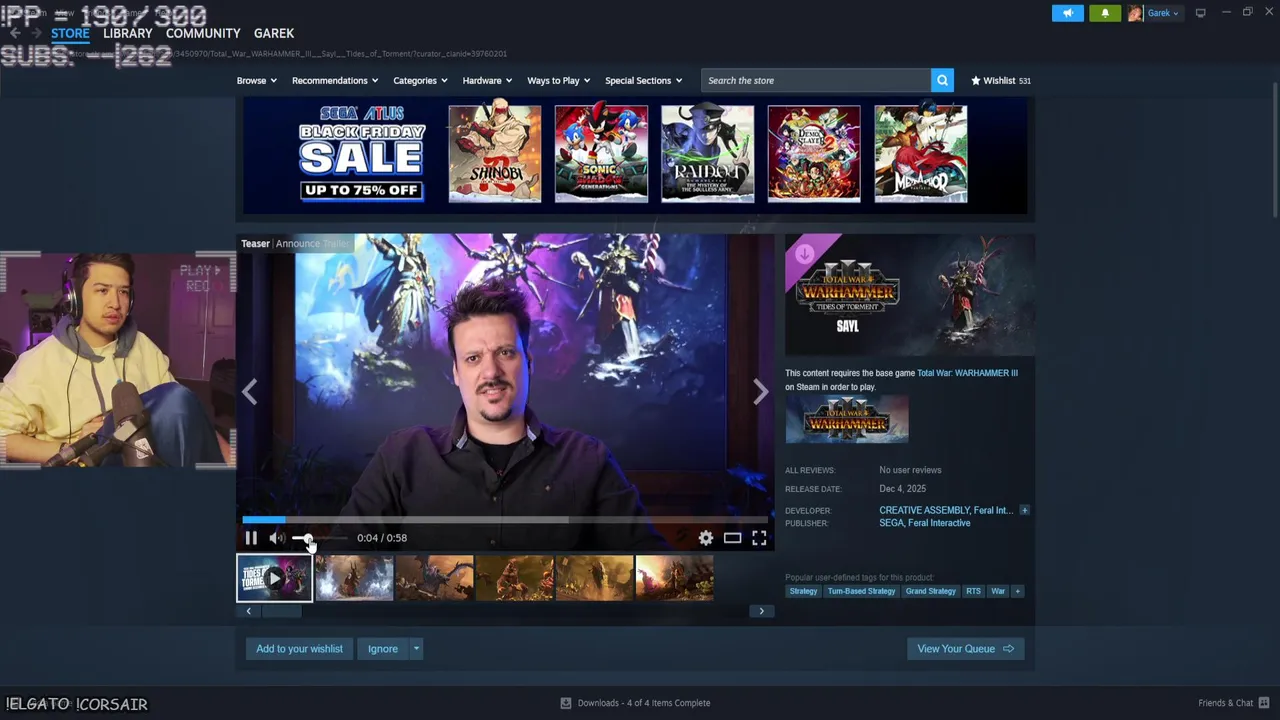
Task: Open CREATIVE ASSEMBLY developer link
Action: (925, 510)
